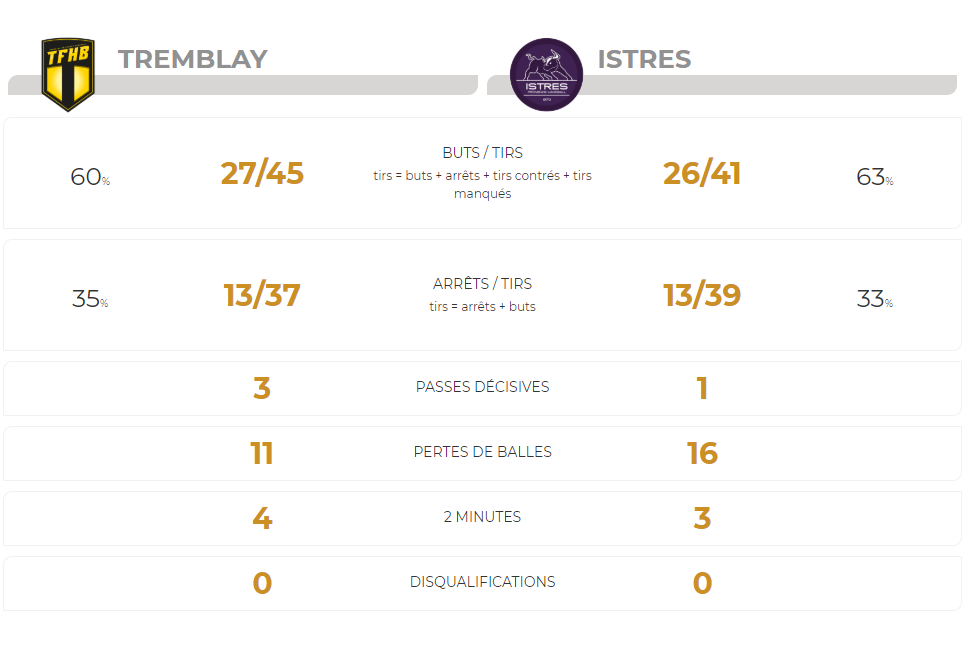Image resolution: width=973 pixels, height=660 pixels.
Task: Select Tremblay's 27/45 goals per shots value
Action: pos(262,173)
